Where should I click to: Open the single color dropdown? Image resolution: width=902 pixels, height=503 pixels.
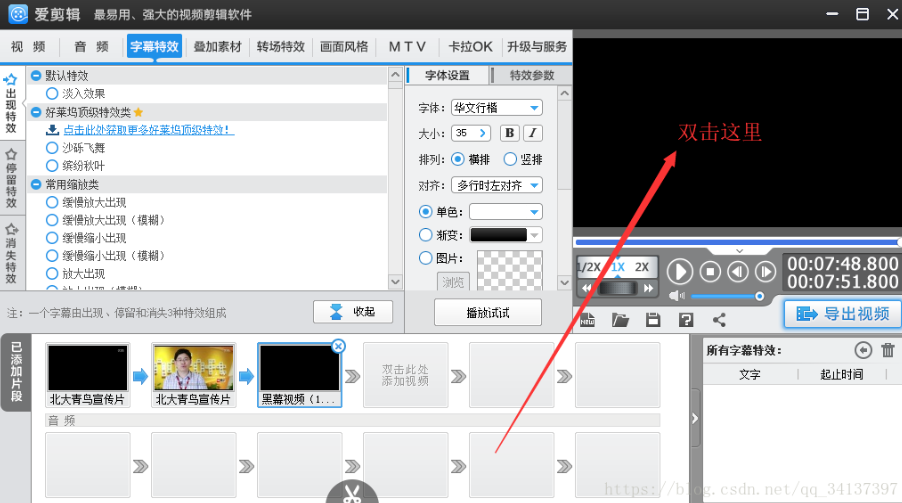pos(506,212)
